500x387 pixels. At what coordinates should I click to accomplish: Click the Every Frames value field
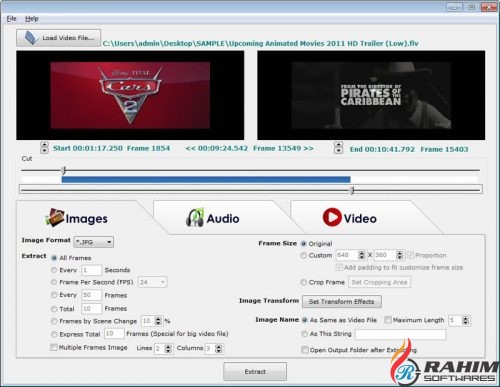[x=91, y=295]
